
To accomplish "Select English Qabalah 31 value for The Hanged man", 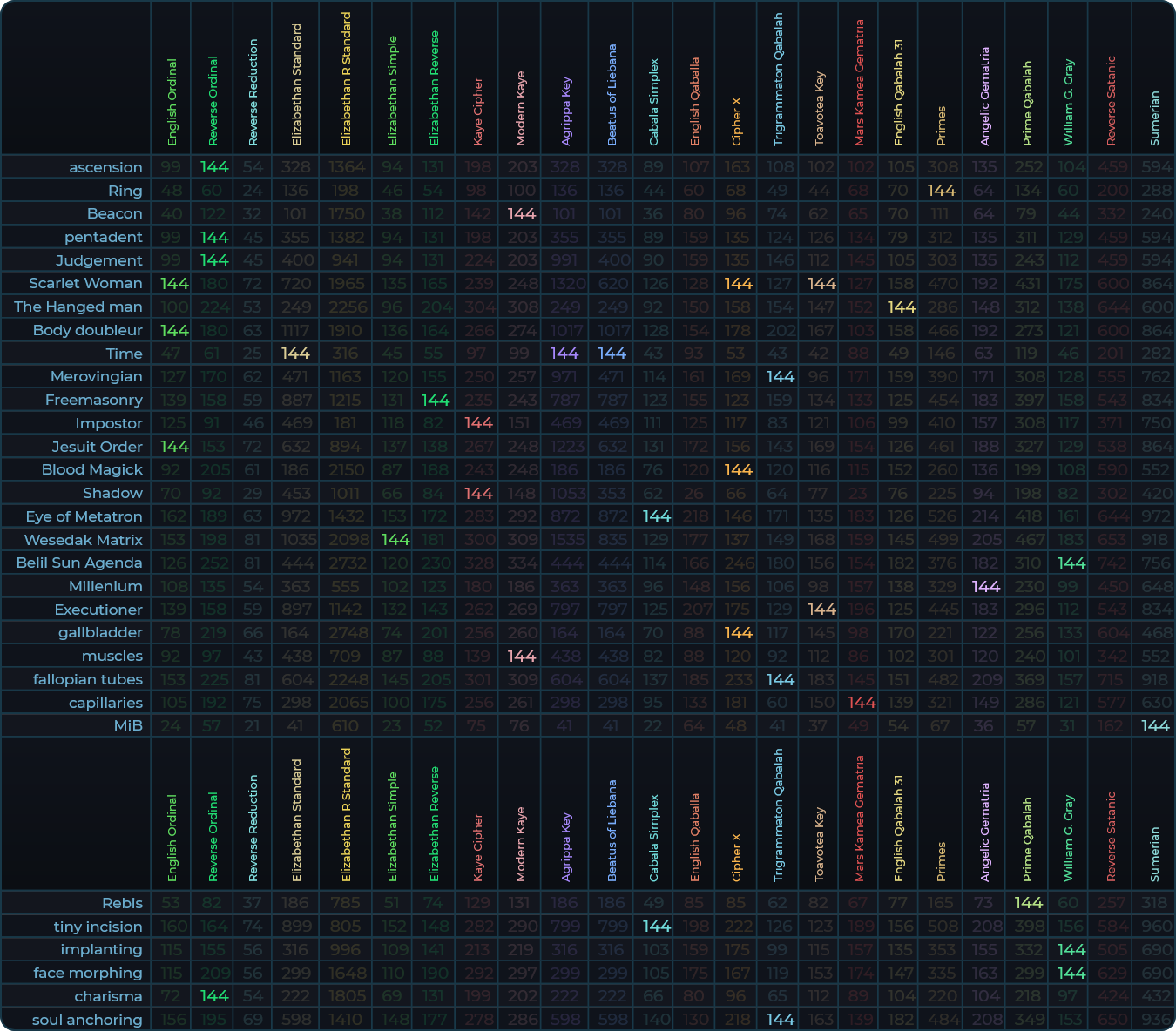I will [901, 307].
